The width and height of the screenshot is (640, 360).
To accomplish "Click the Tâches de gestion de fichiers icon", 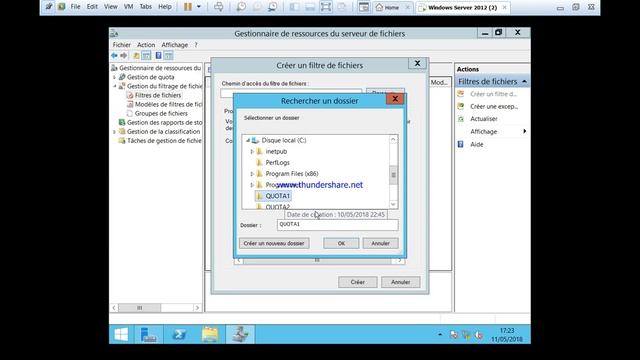I will point(122,140).
